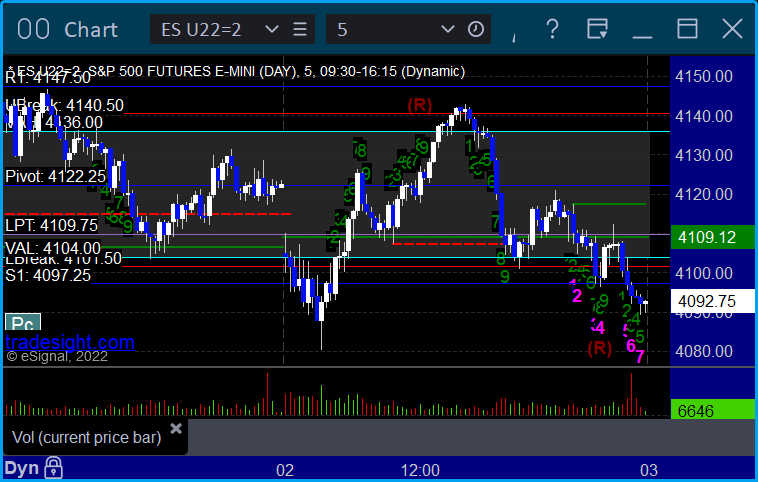The width and height of the screenshot is (758, 482).
Task: Click the clock time template icon
Action: point(476,29)
